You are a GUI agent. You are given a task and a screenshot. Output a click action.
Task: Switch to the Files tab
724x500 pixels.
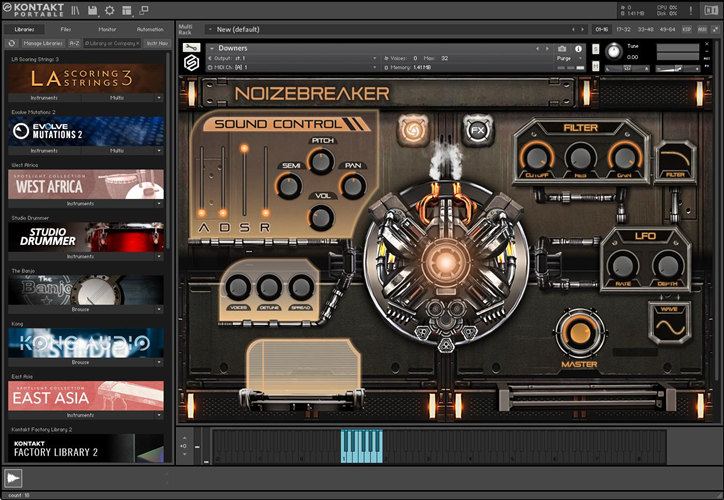(x=65, y=29)
